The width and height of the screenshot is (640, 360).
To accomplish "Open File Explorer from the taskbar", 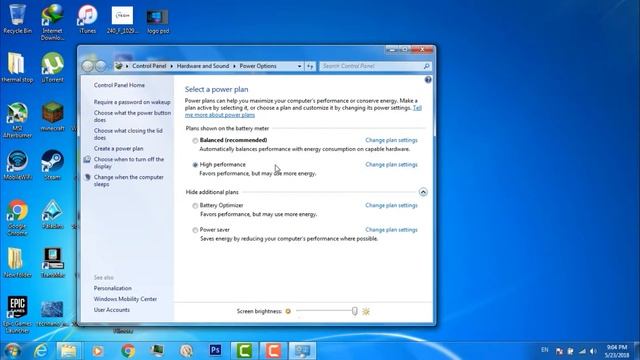I will [69, 351].
